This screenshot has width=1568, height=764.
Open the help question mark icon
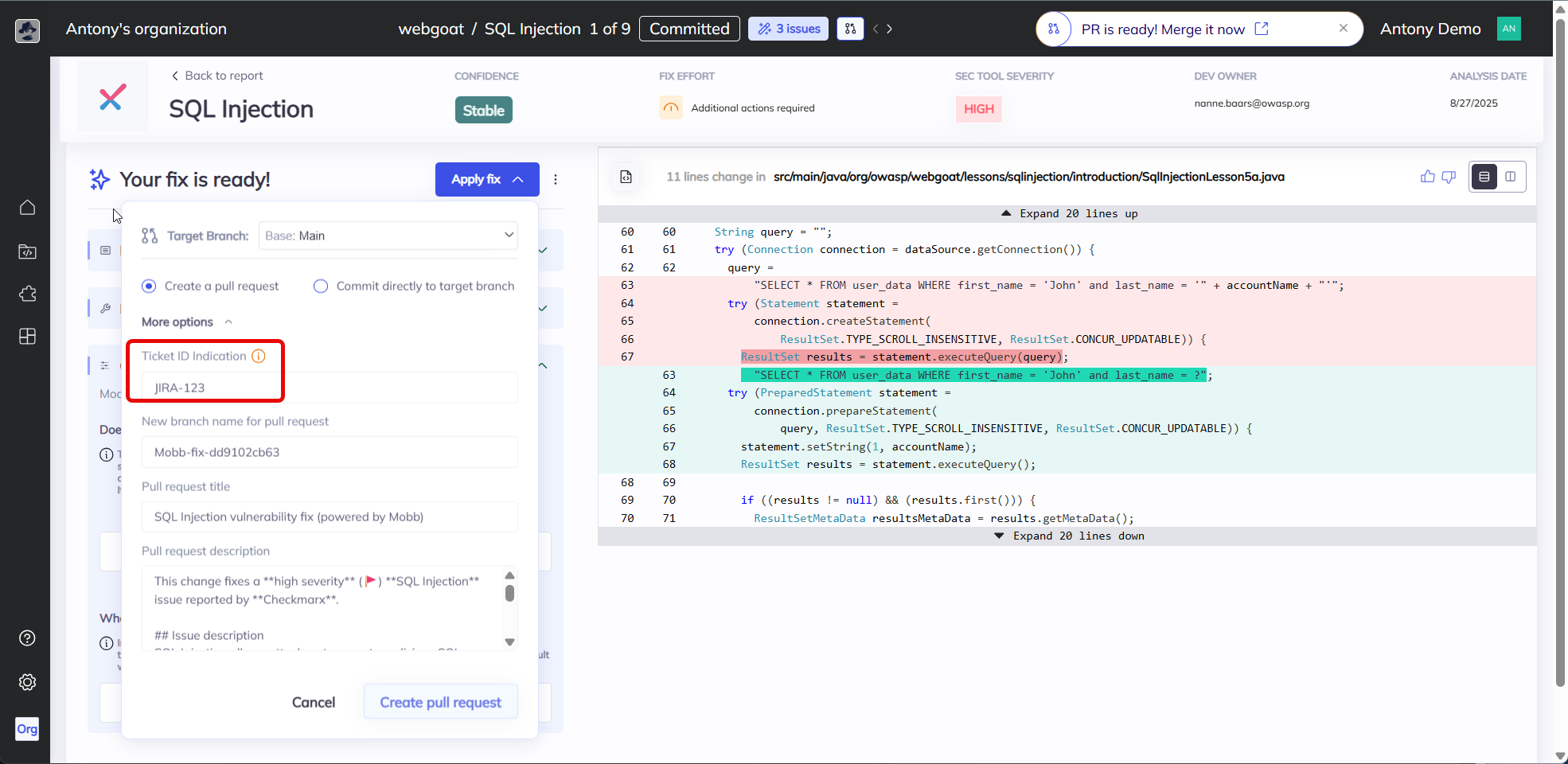pos(27,638)
